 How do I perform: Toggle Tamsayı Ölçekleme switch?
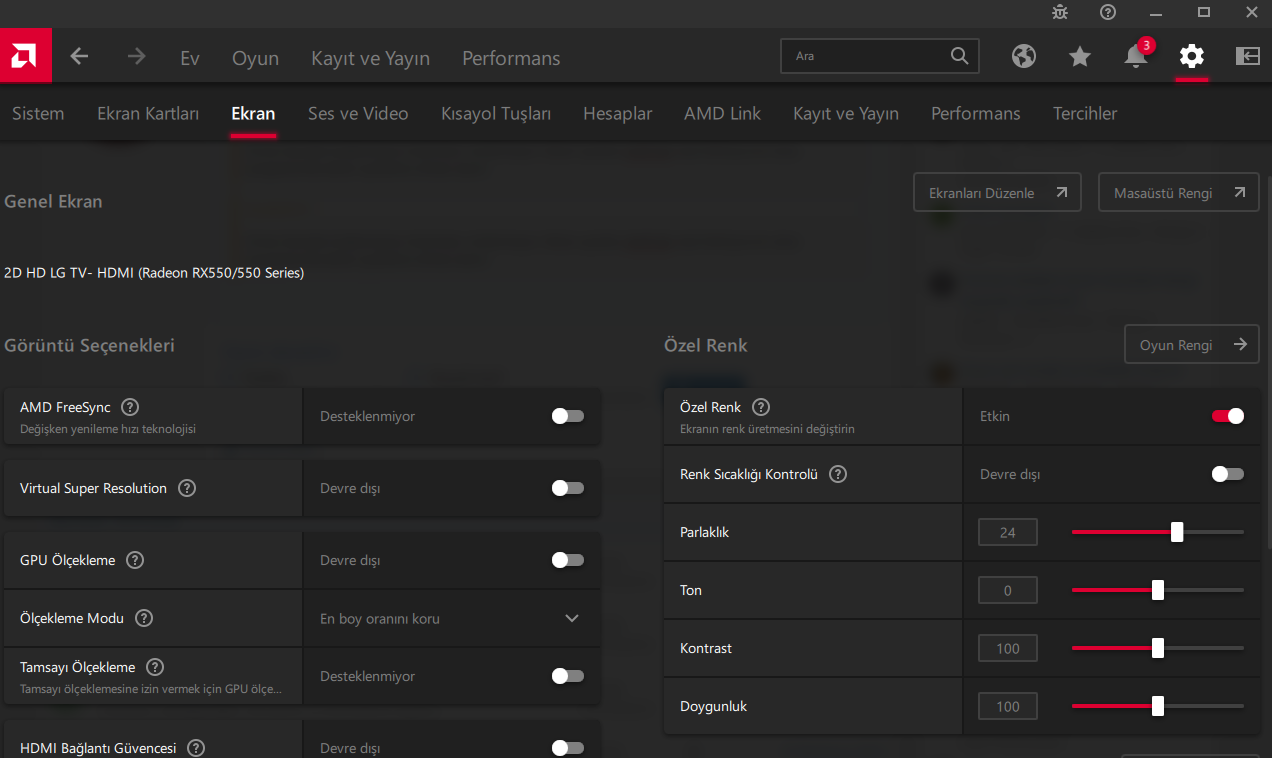(568, 676)
